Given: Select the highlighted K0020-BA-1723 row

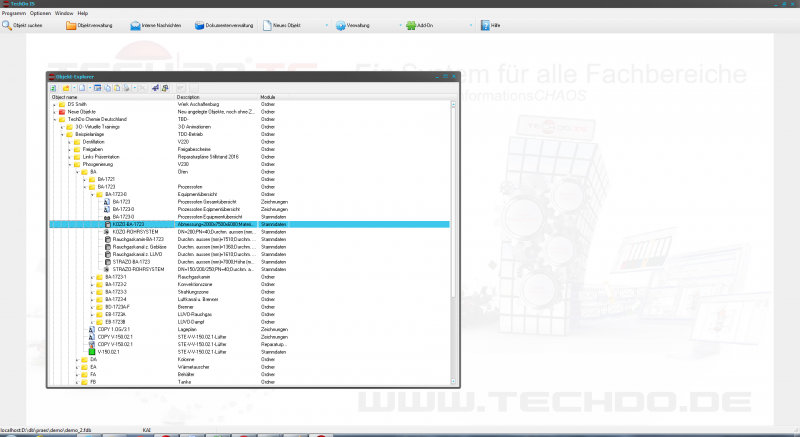Looking at the screenshot, I should coord(249,224).
